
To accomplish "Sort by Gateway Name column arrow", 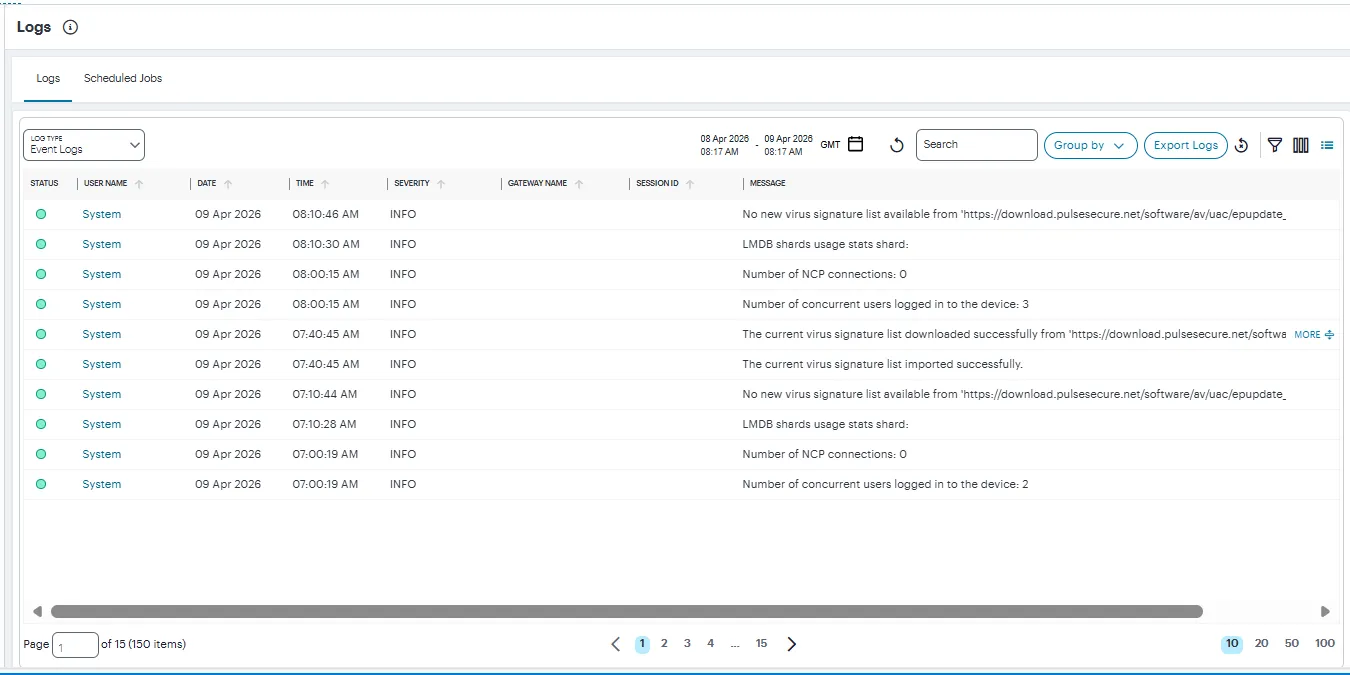I will (x=579, y=184).
